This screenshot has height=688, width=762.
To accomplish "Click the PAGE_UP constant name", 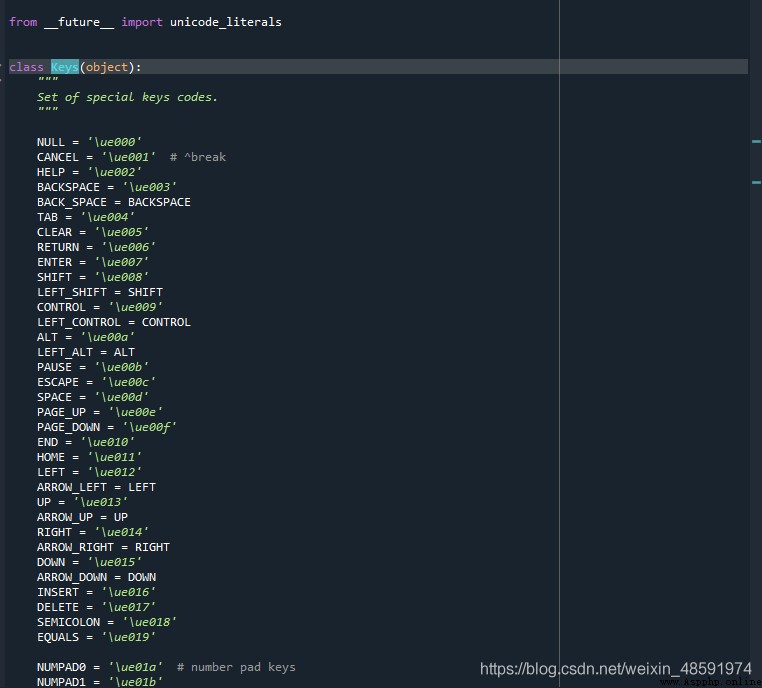I will click(61, 413).
